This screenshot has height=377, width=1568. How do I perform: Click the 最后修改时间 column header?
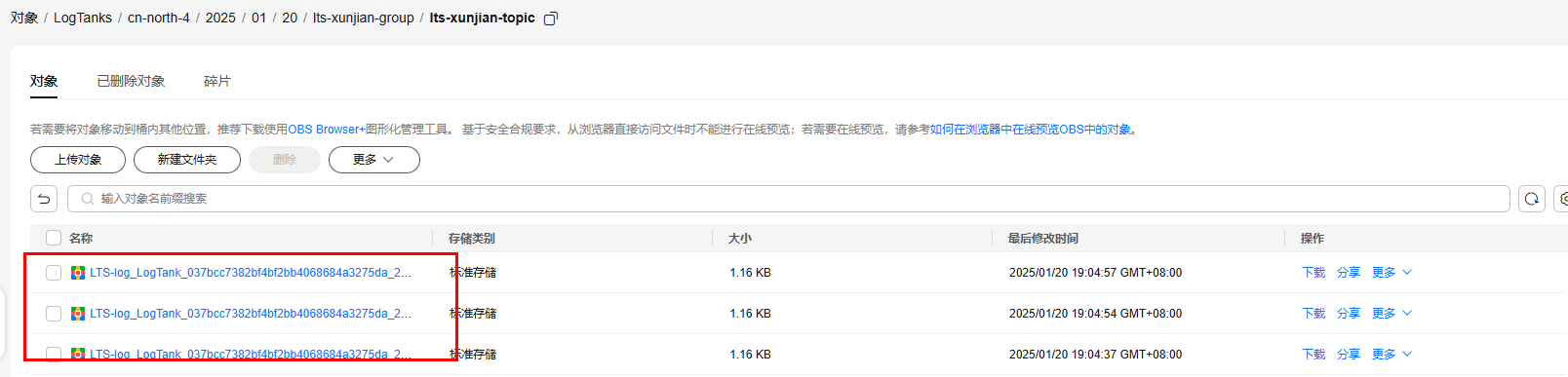(x=1043, y=238)
